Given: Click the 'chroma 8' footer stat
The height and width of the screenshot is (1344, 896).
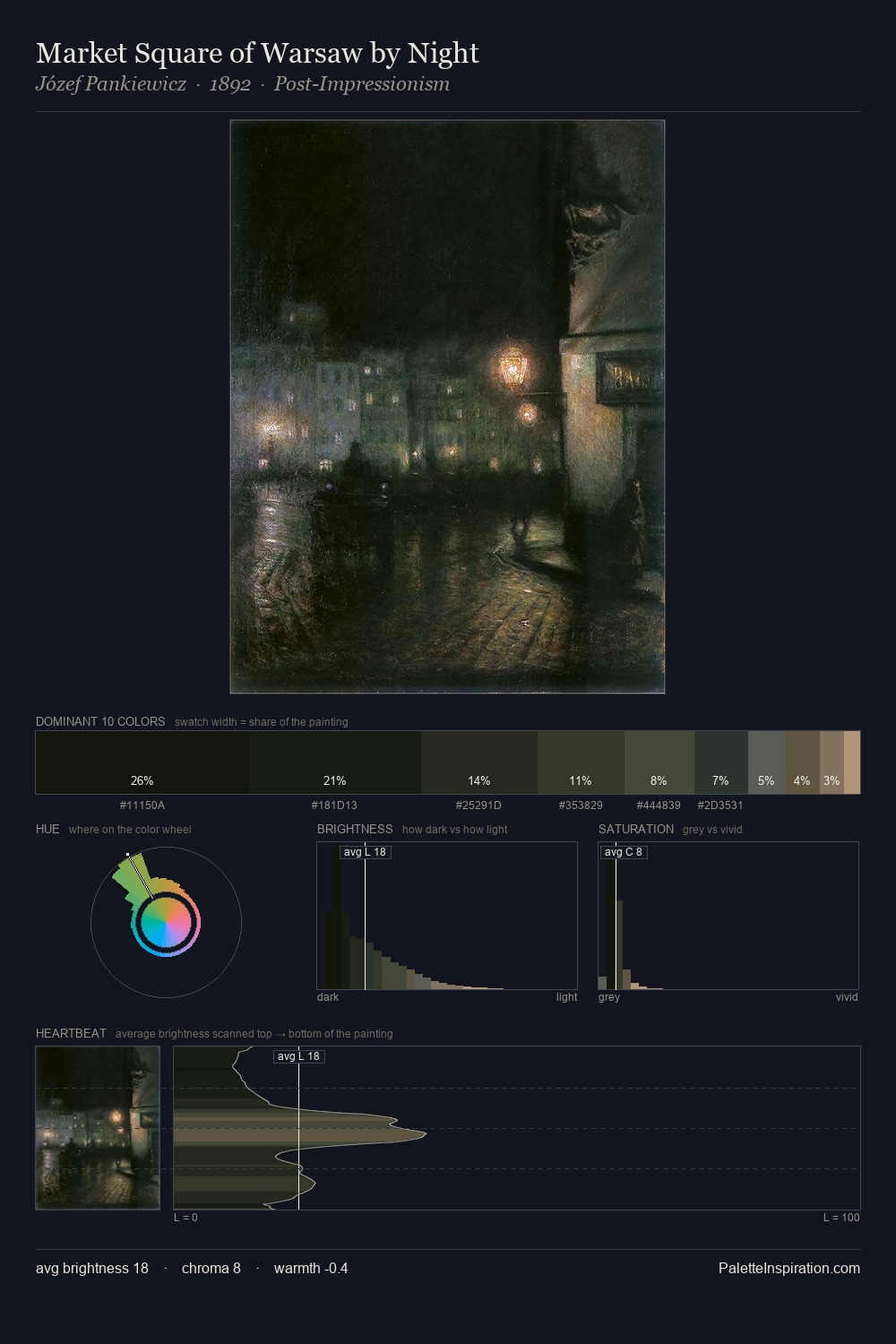Looking at the screenshot, I should [211, 1269].
